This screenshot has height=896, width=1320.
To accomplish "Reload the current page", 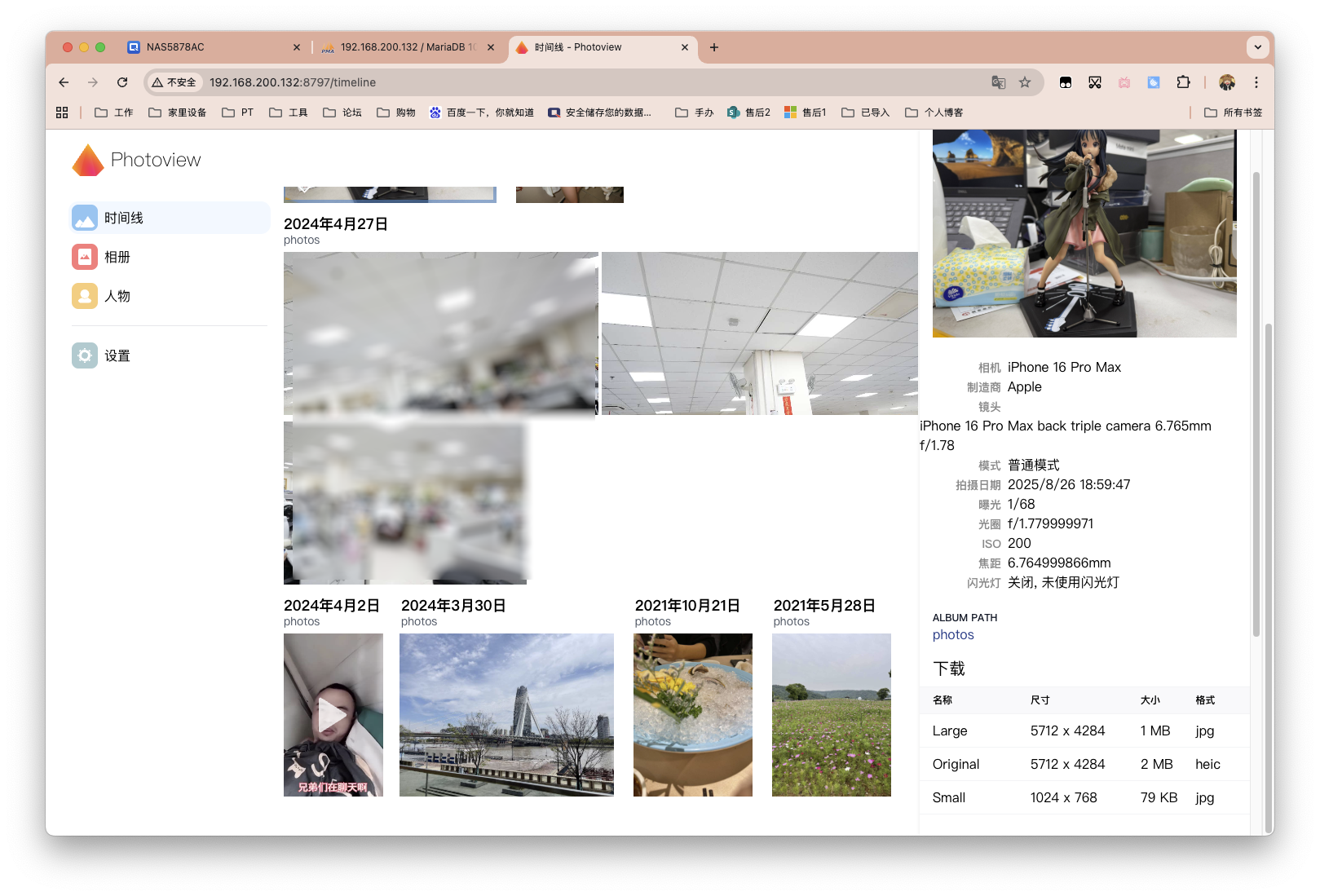I will click(x=122, y=82).
